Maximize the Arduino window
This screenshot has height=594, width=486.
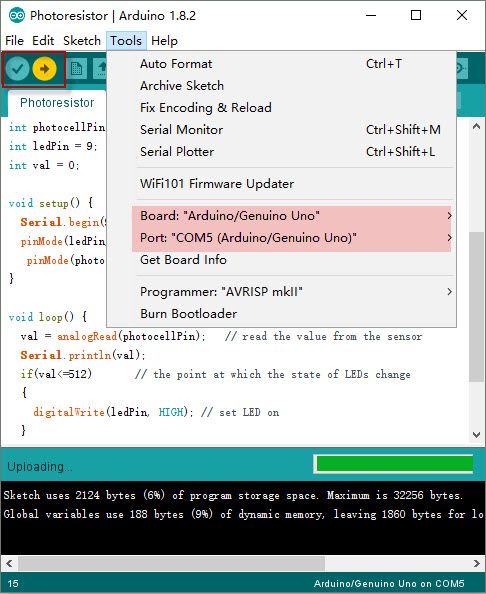tap(416, 16)
